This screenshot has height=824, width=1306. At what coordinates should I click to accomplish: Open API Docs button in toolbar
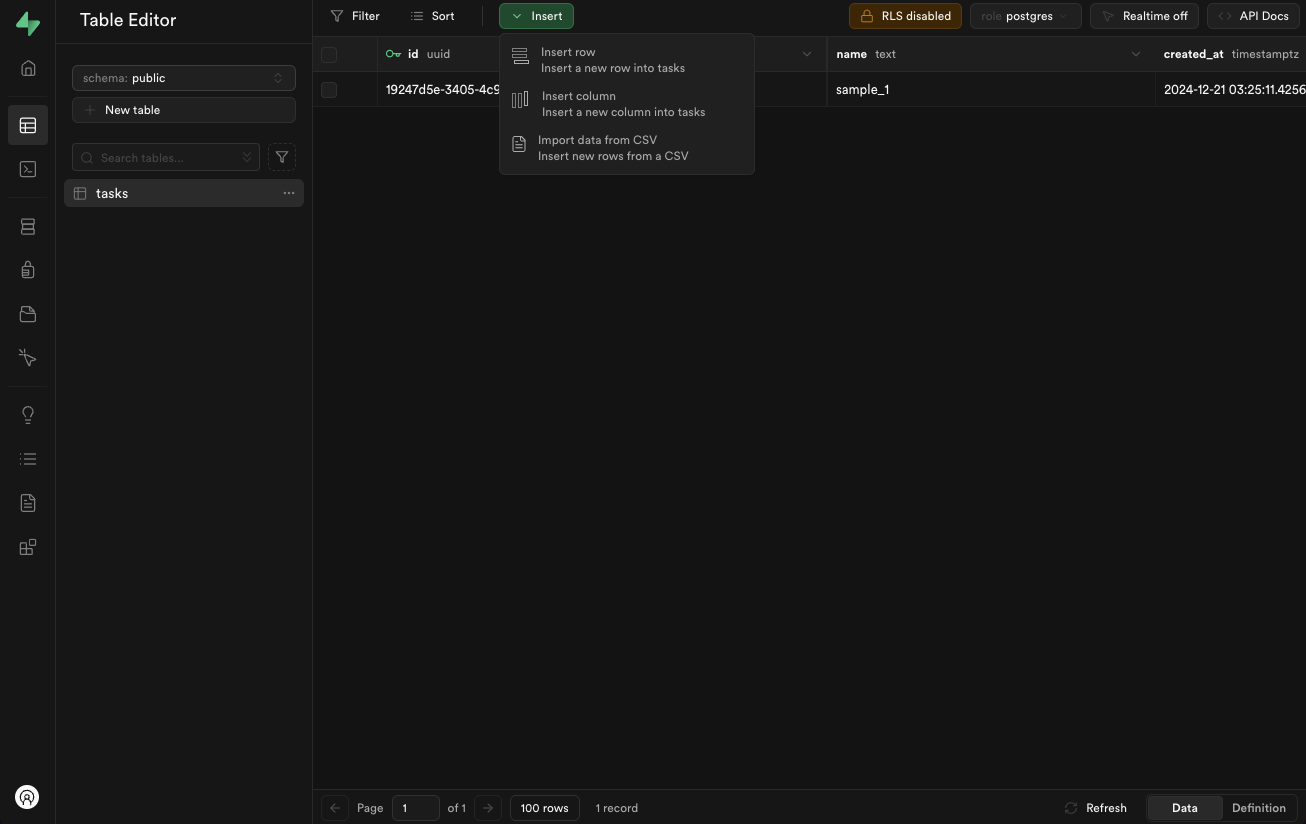pos(1253,16)
